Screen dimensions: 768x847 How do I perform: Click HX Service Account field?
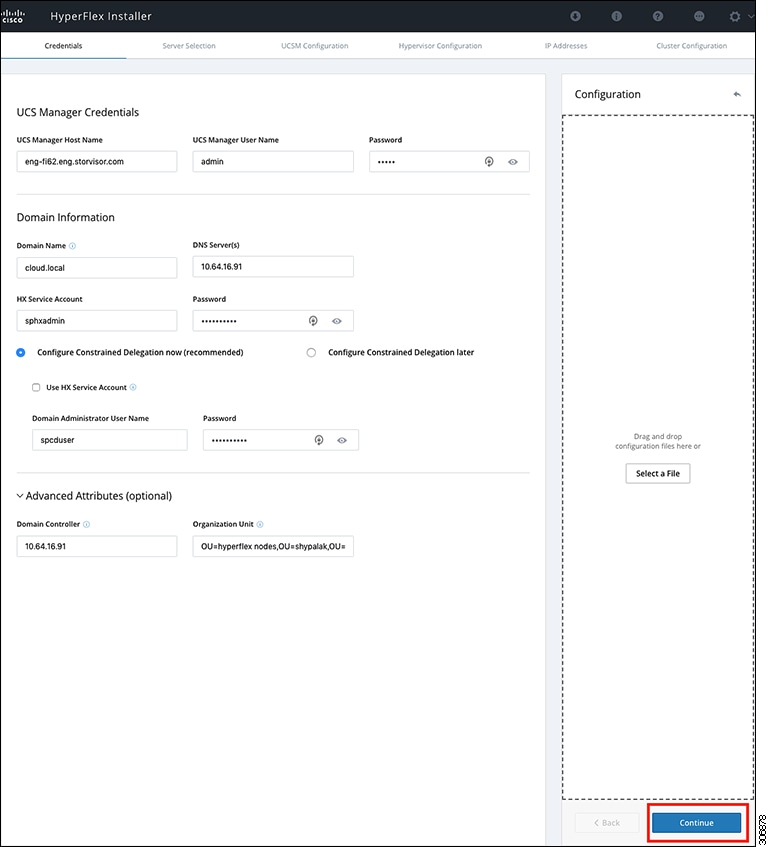(x=97, y=321)
